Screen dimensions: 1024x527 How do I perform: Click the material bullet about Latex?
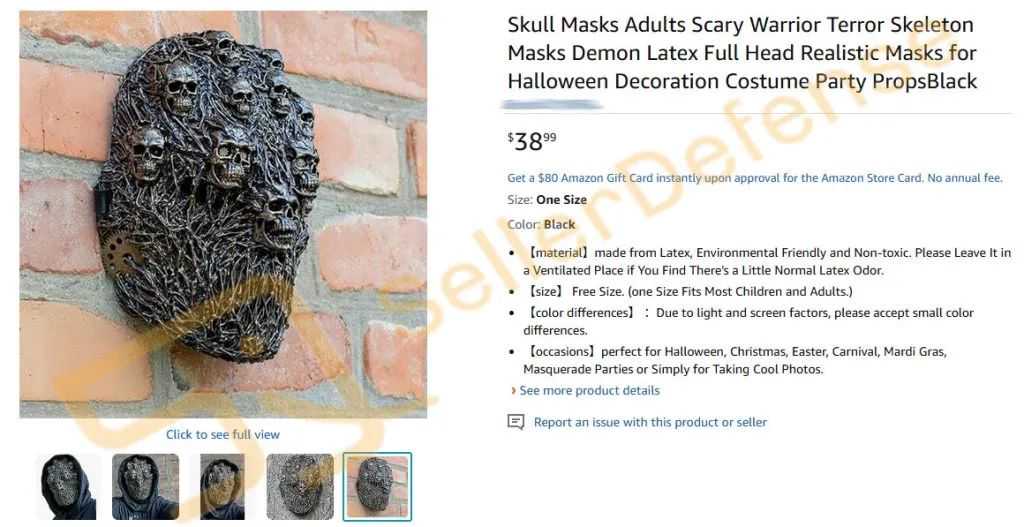[766, 261]
